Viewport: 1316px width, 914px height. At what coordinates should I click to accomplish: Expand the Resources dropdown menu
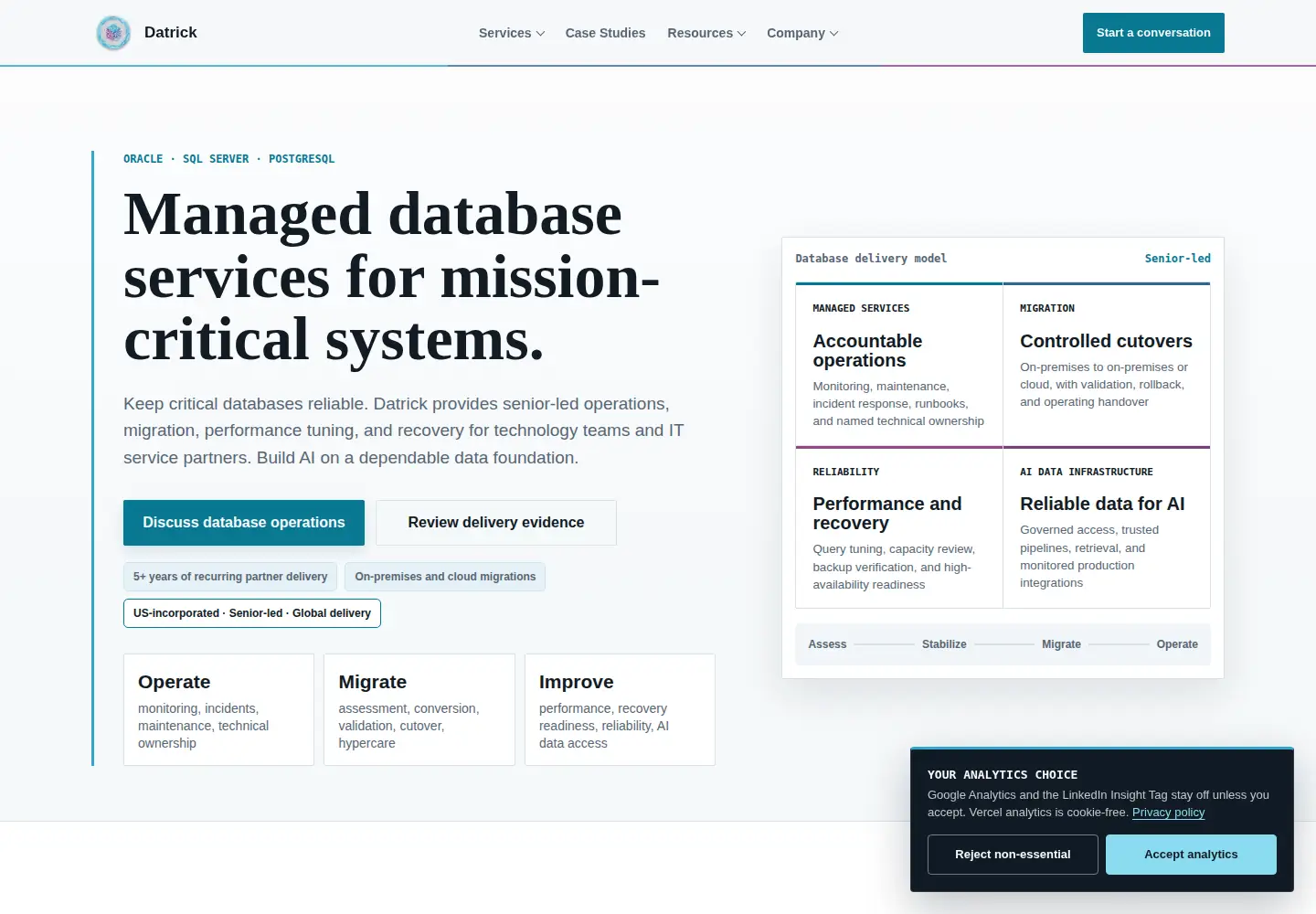point(706,33)
